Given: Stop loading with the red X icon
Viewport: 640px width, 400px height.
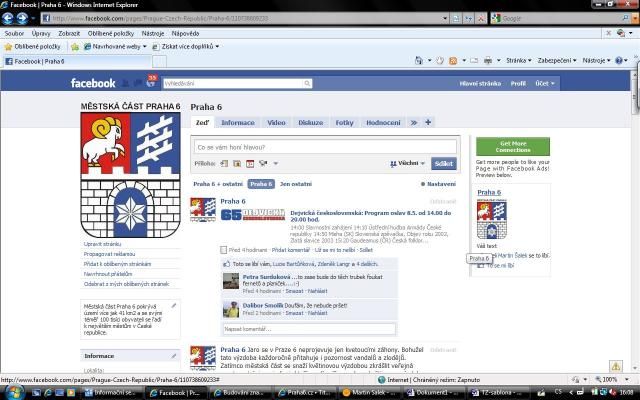Looking at the screenshot, I should 481,18.
